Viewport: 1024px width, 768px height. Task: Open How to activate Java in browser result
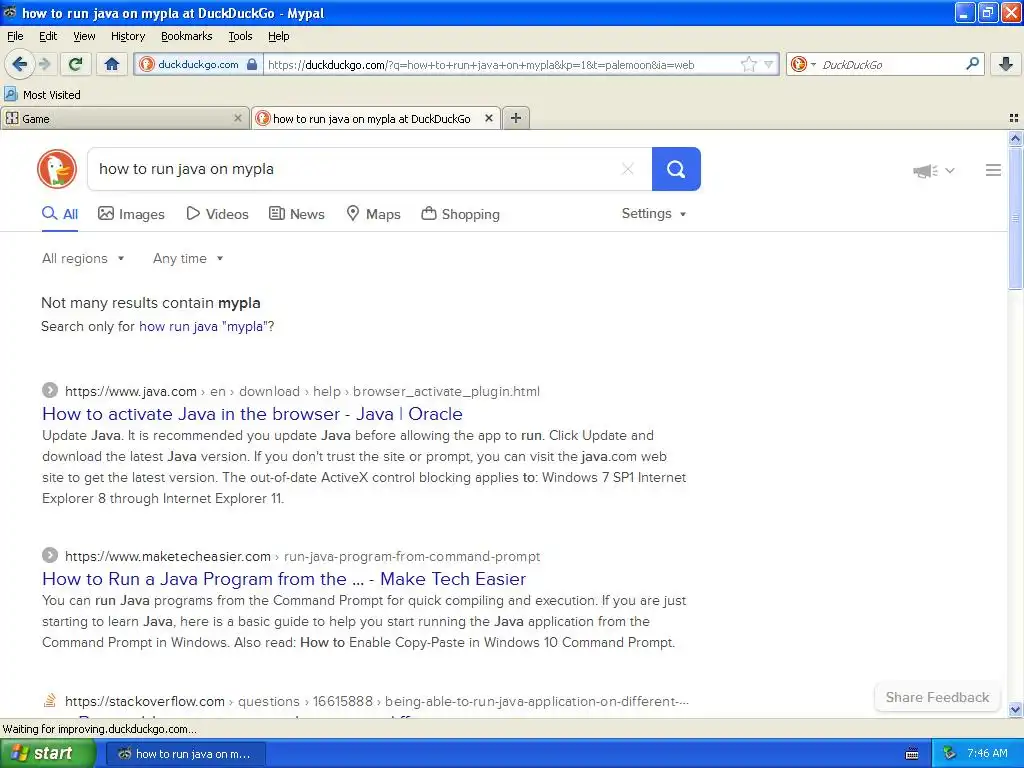coord(252,414)
